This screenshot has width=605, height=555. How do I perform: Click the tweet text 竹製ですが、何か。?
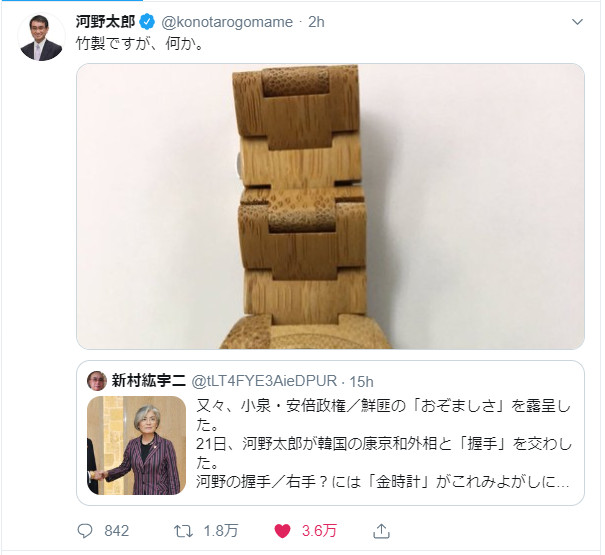pyautogui.click(x=139, y=44)
